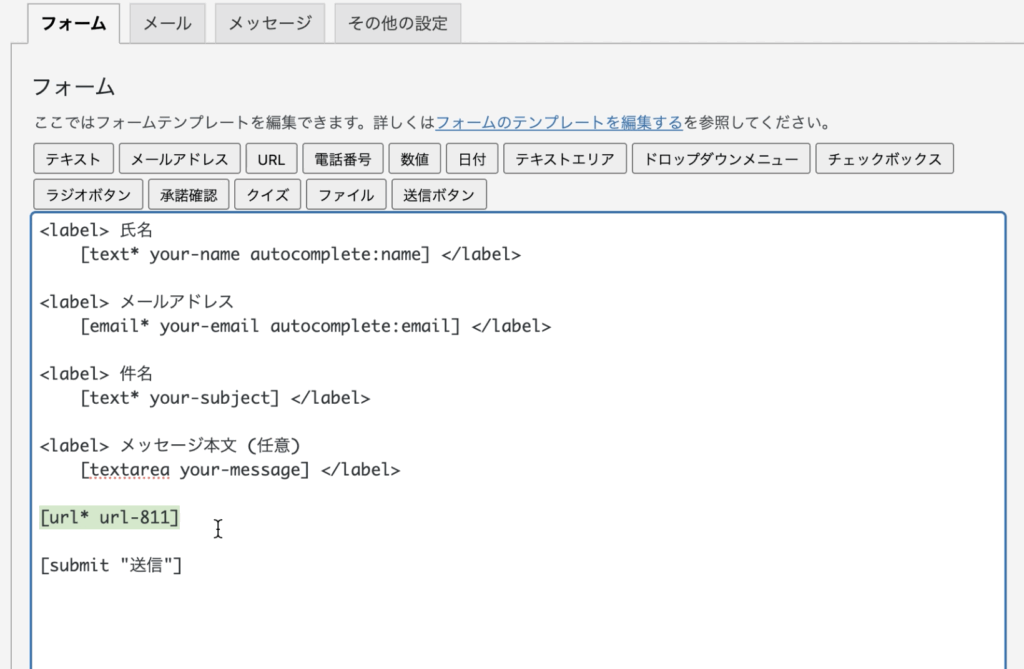Insert a 日付 field tag
This screenshot has width=1024, height=669.
[x=472, y=159]
